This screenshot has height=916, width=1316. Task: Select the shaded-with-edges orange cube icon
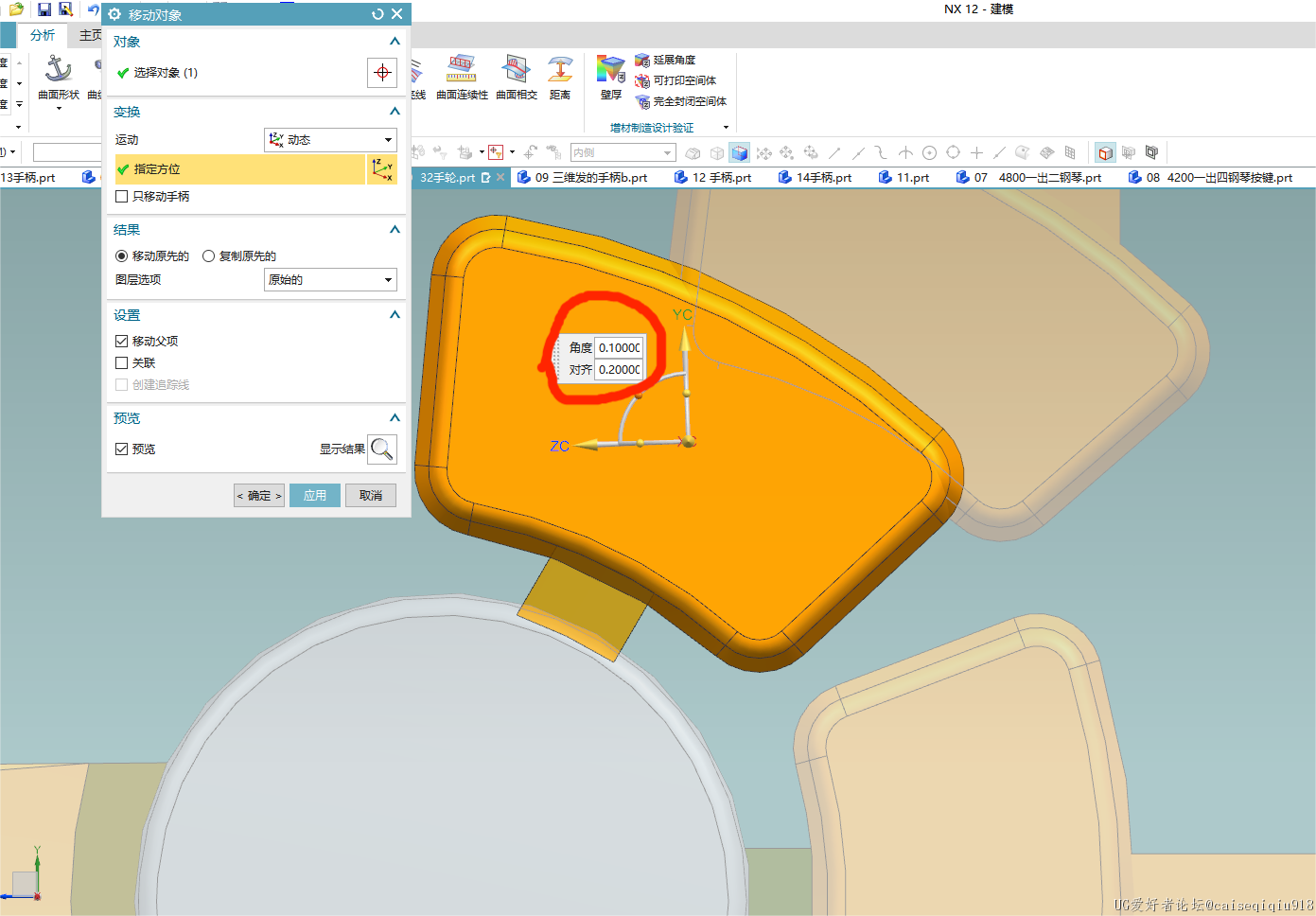1105,152
